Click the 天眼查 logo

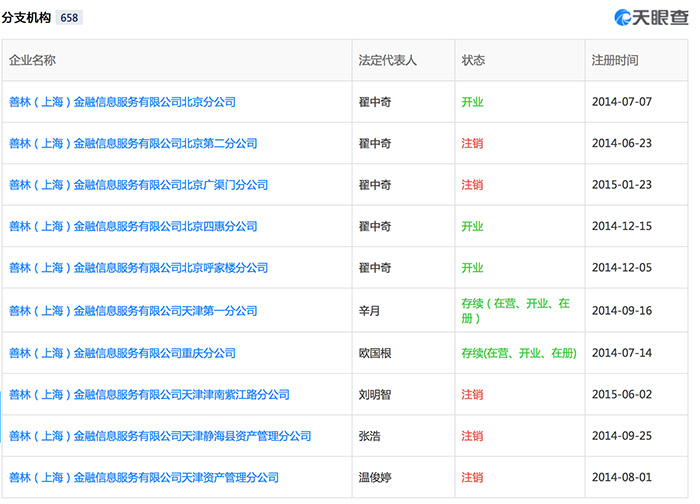651,18
